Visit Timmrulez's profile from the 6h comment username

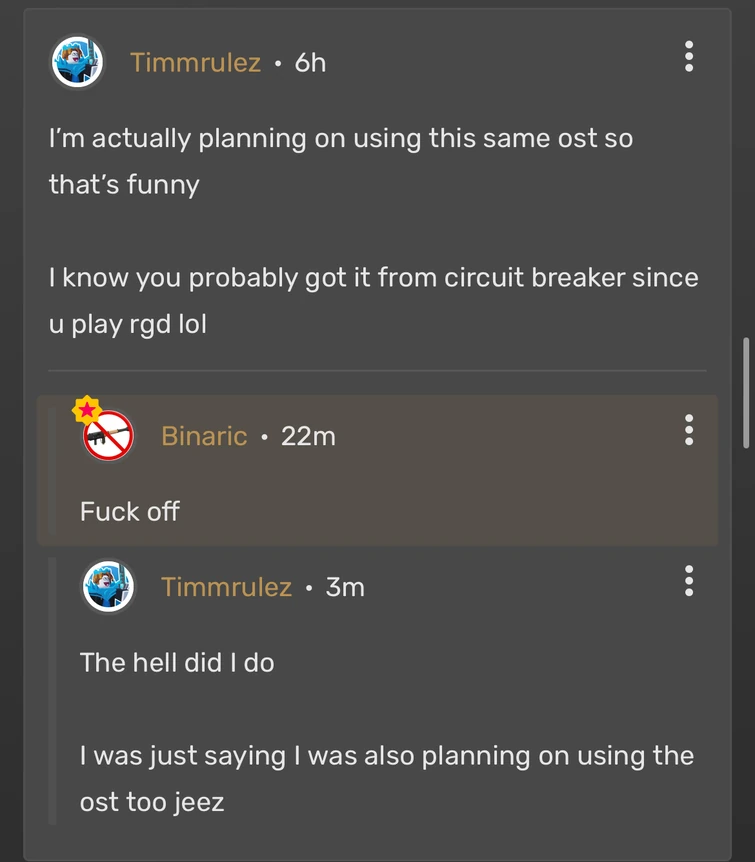pyautogui.click(x=195, y=62)
